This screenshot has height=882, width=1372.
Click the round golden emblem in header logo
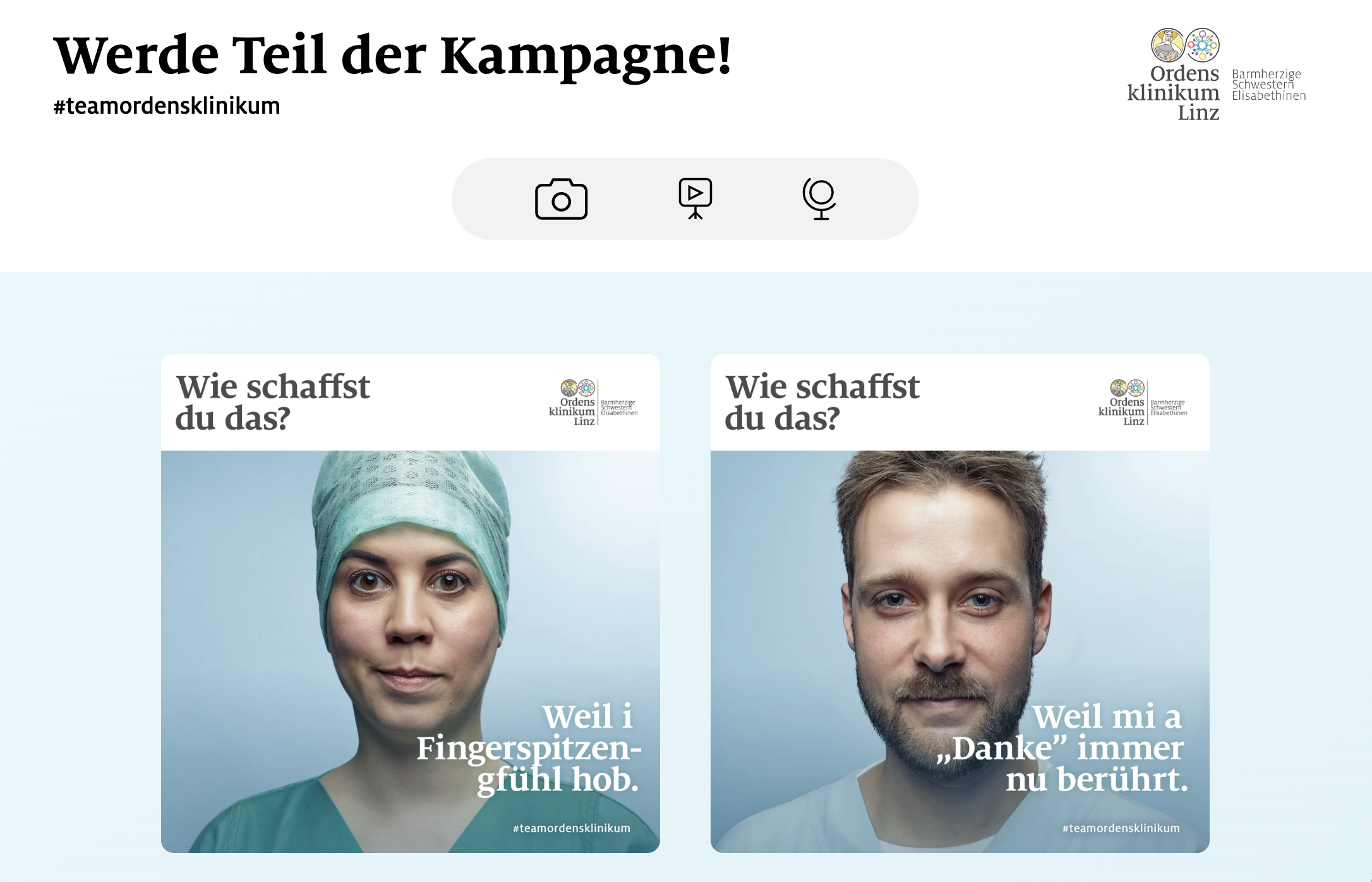click(x=1167, y=45)
